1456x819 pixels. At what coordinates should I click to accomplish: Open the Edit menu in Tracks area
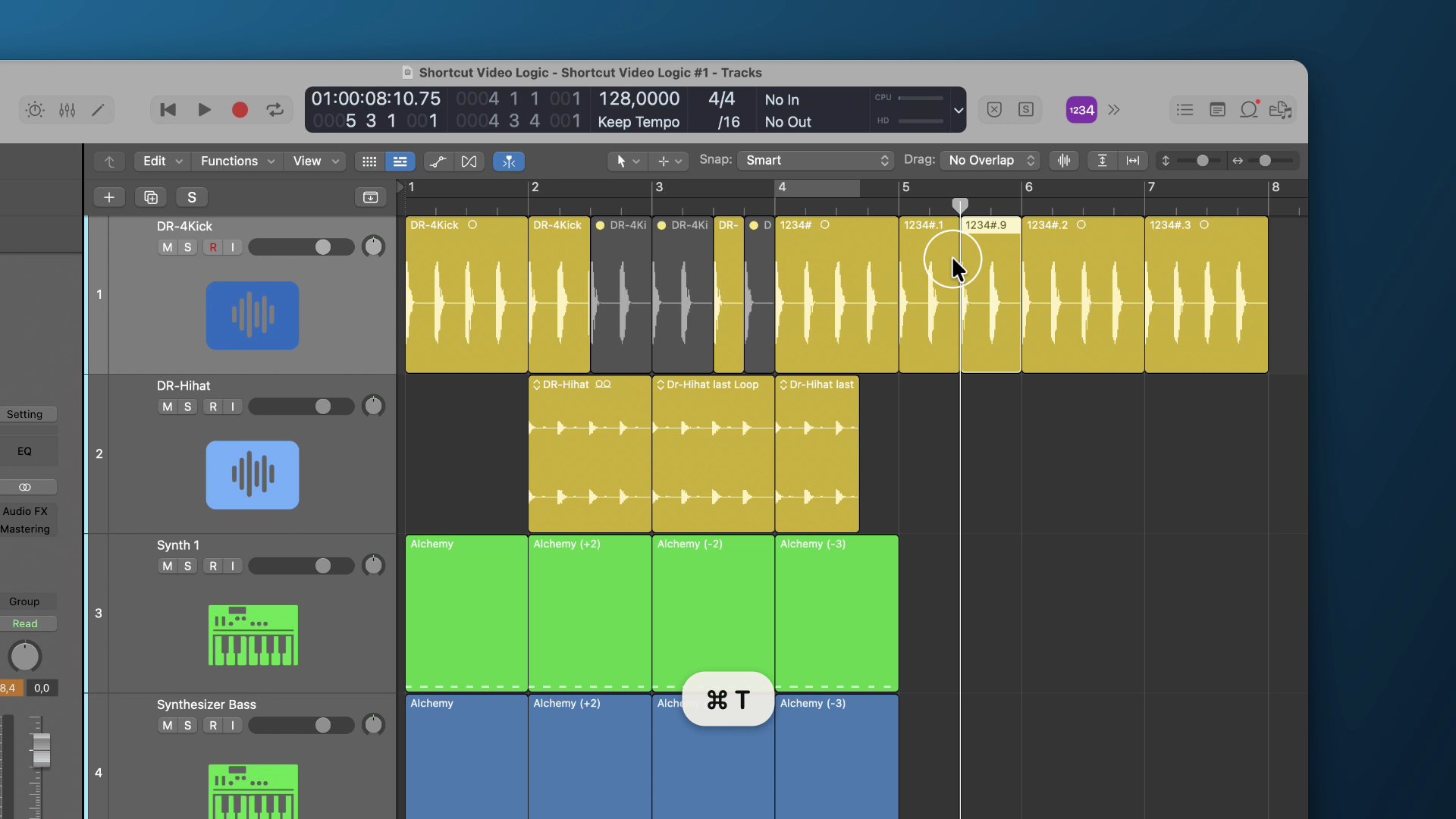[x=162, y=161]
